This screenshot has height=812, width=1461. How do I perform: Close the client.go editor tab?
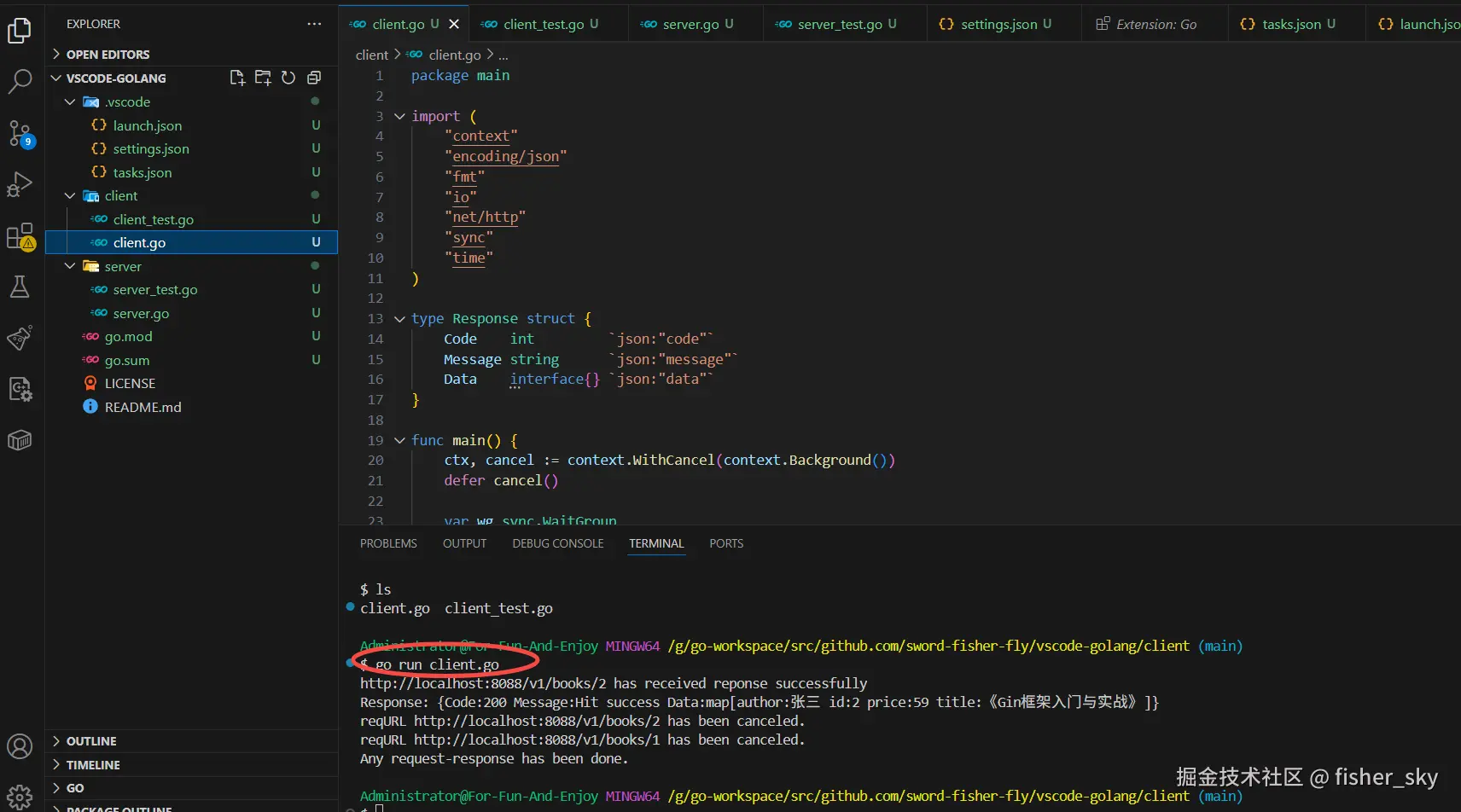click(454, 24)
